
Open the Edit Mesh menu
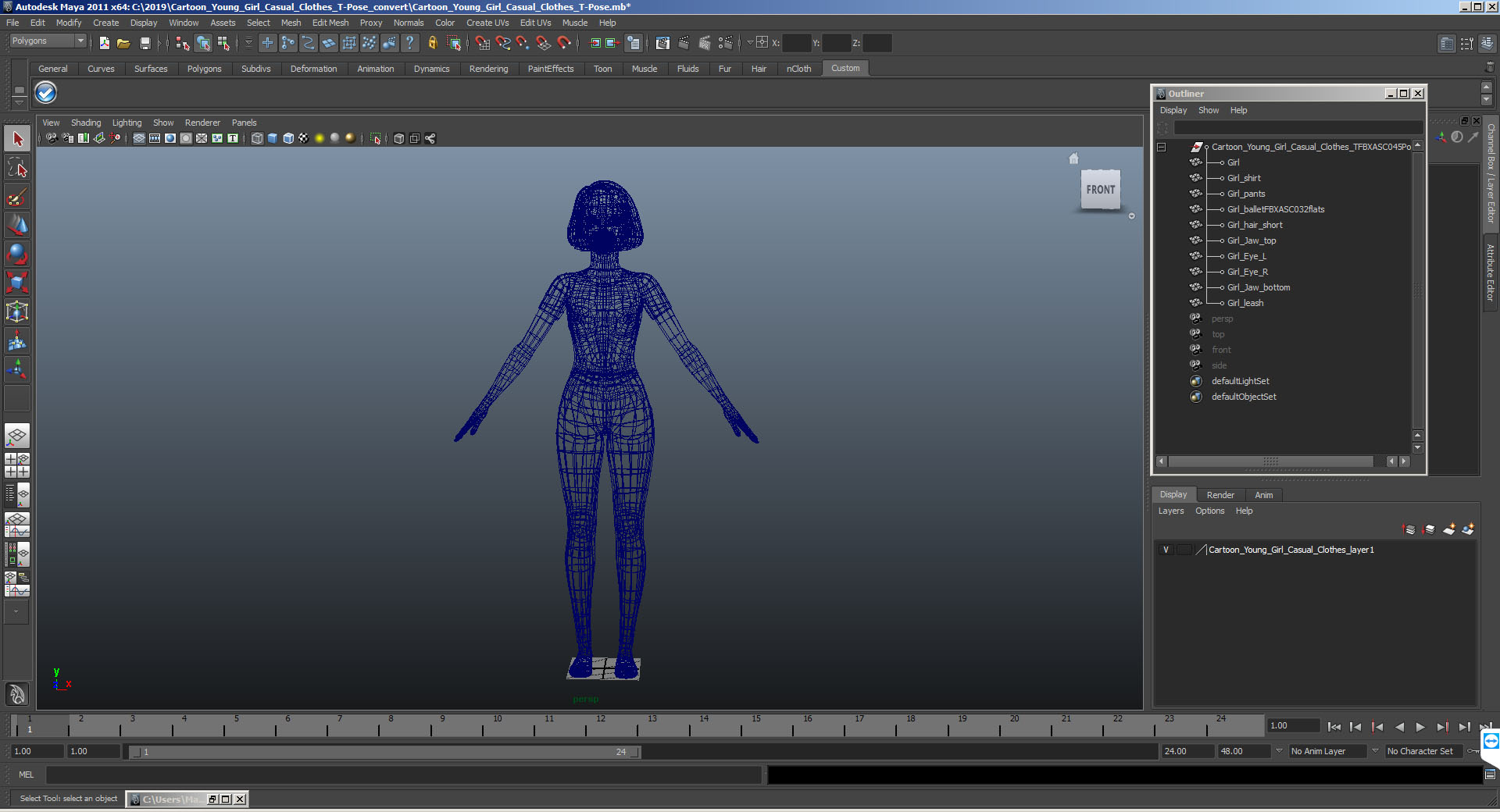(330, 23)
